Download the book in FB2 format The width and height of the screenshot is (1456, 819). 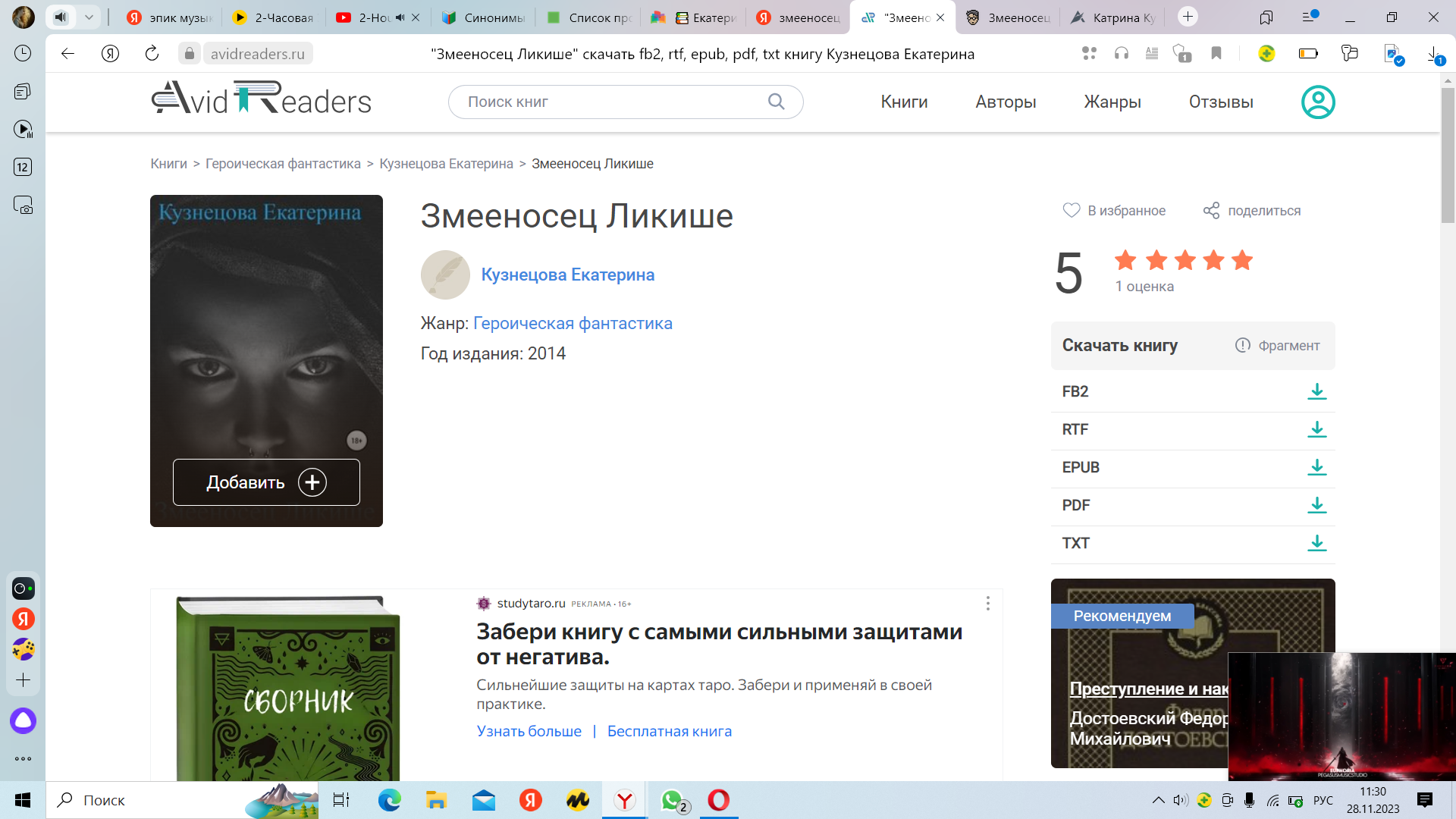tap(1316, 391)
